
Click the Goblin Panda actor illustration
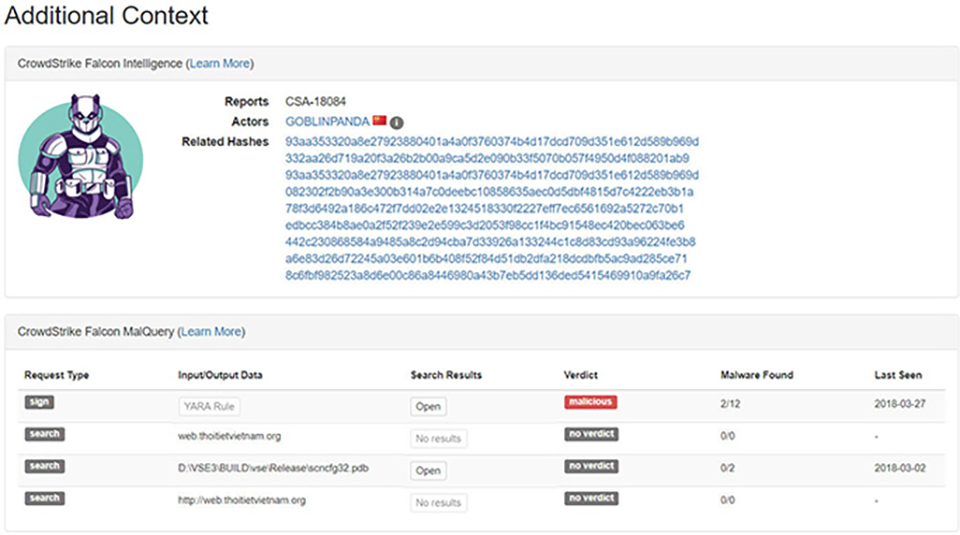click(x=81, y=157)
